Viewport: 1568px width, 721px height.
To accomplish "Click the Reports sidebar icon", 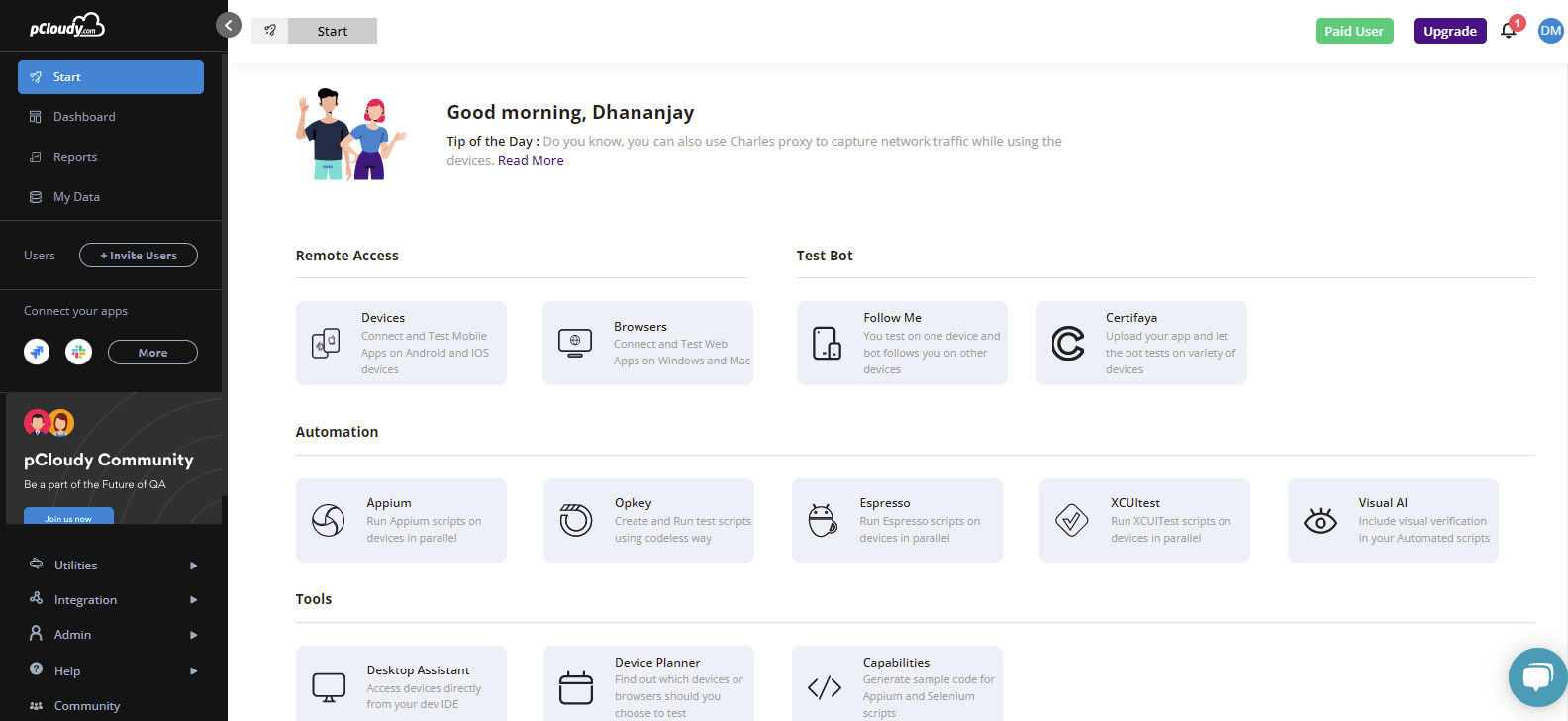I will click(36, 156).
